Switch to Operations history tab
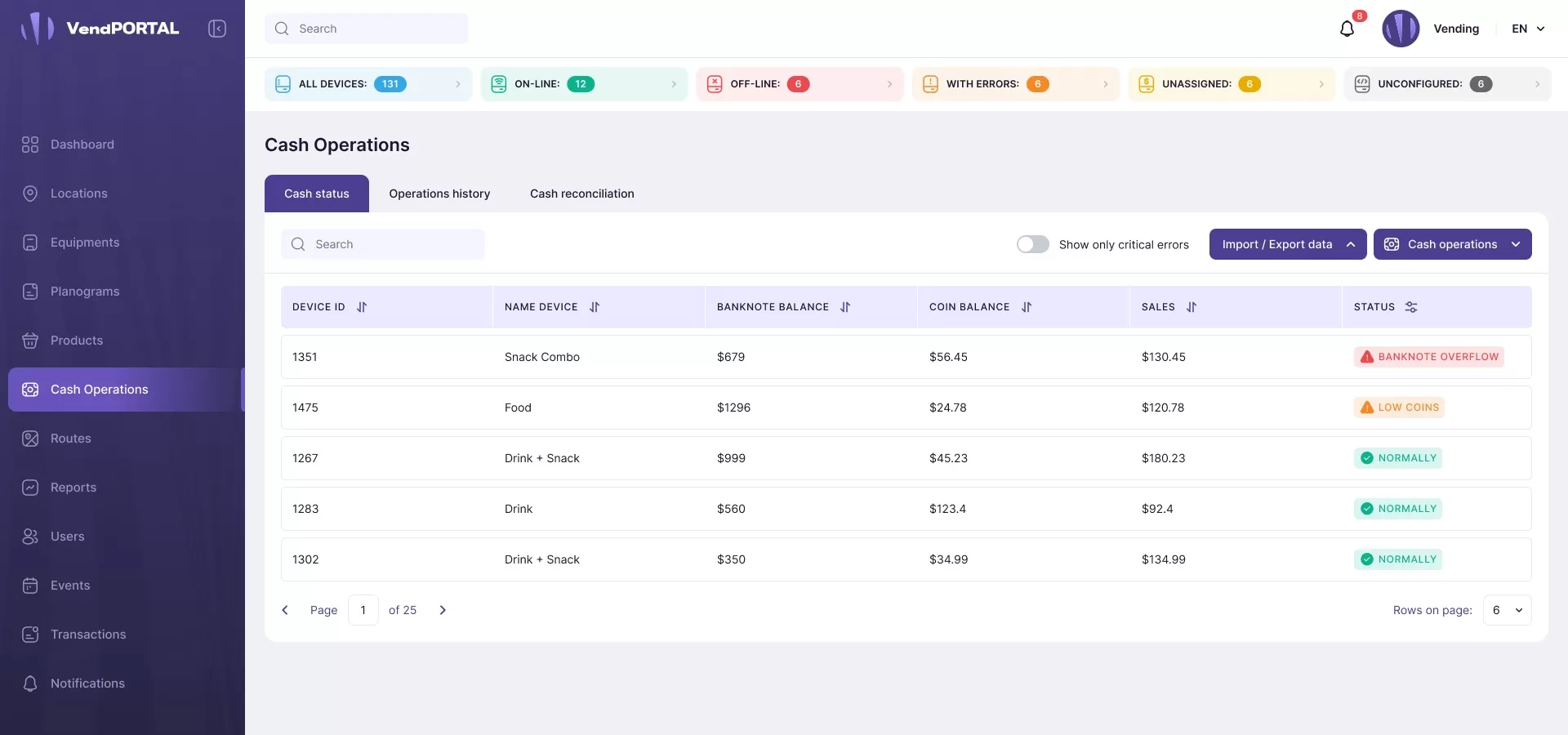Image resolution: width=1568 pixels, height=735 pixels. 439,194
